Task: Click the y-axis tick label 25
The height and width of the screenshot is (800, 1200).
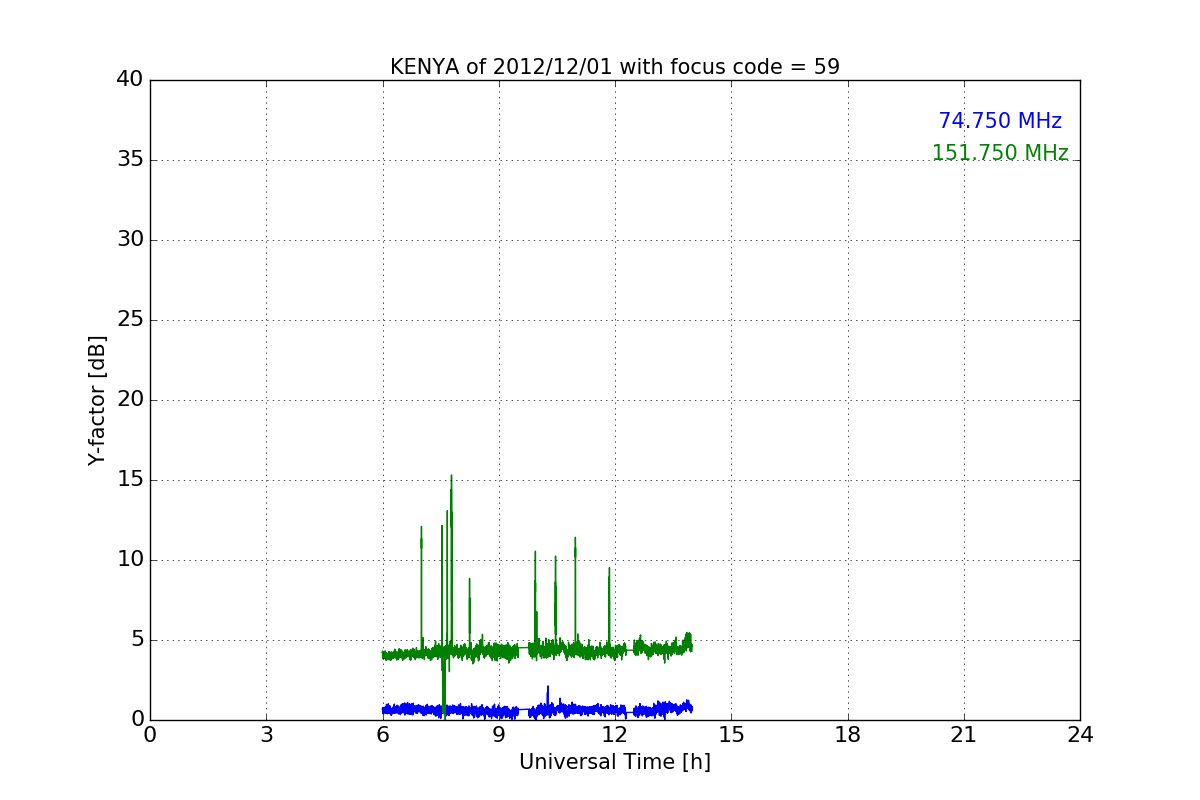Action: tap(130, 320)
